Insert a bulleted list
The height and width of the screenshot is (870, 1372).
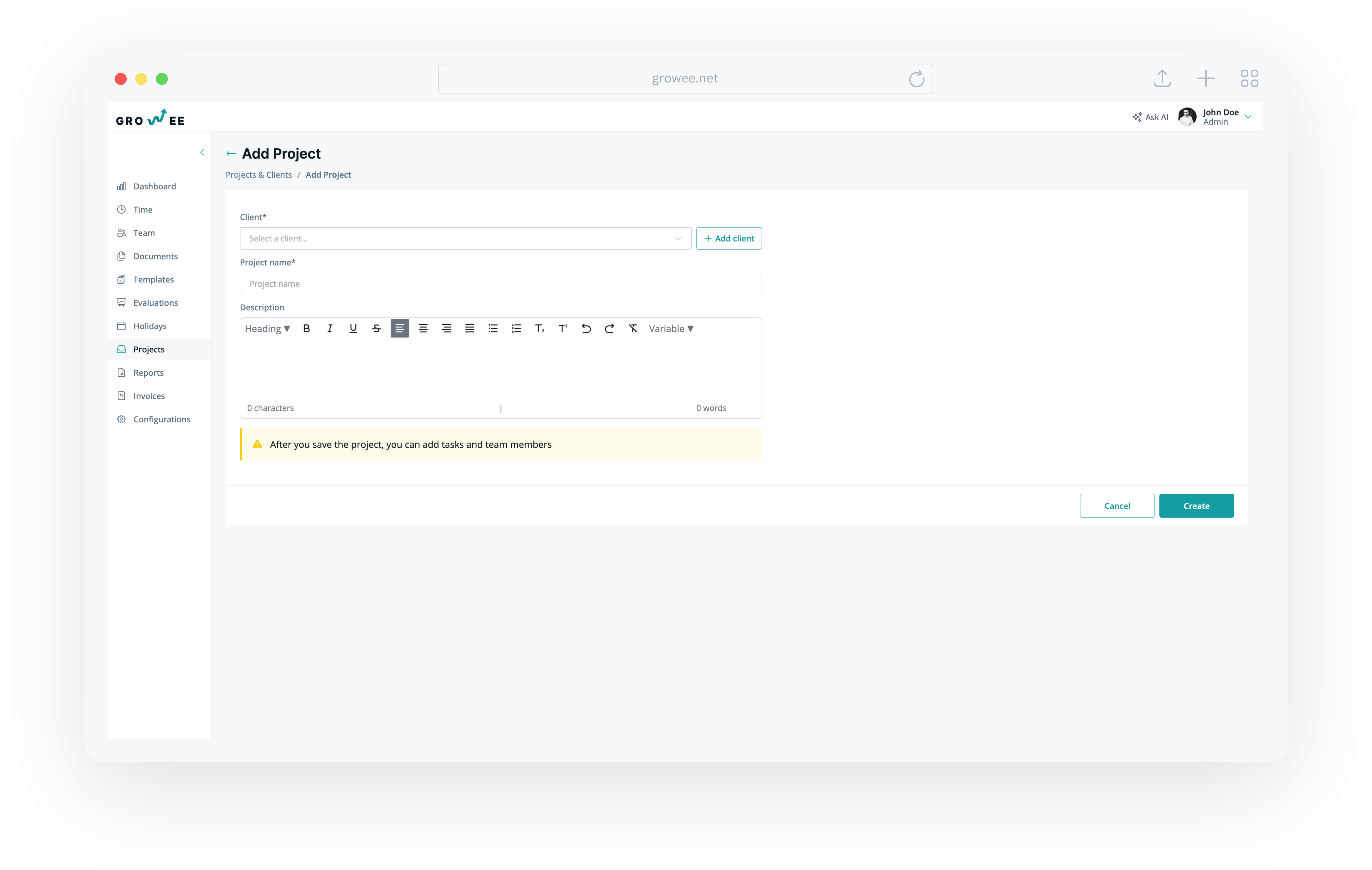(x=493, y=329)
